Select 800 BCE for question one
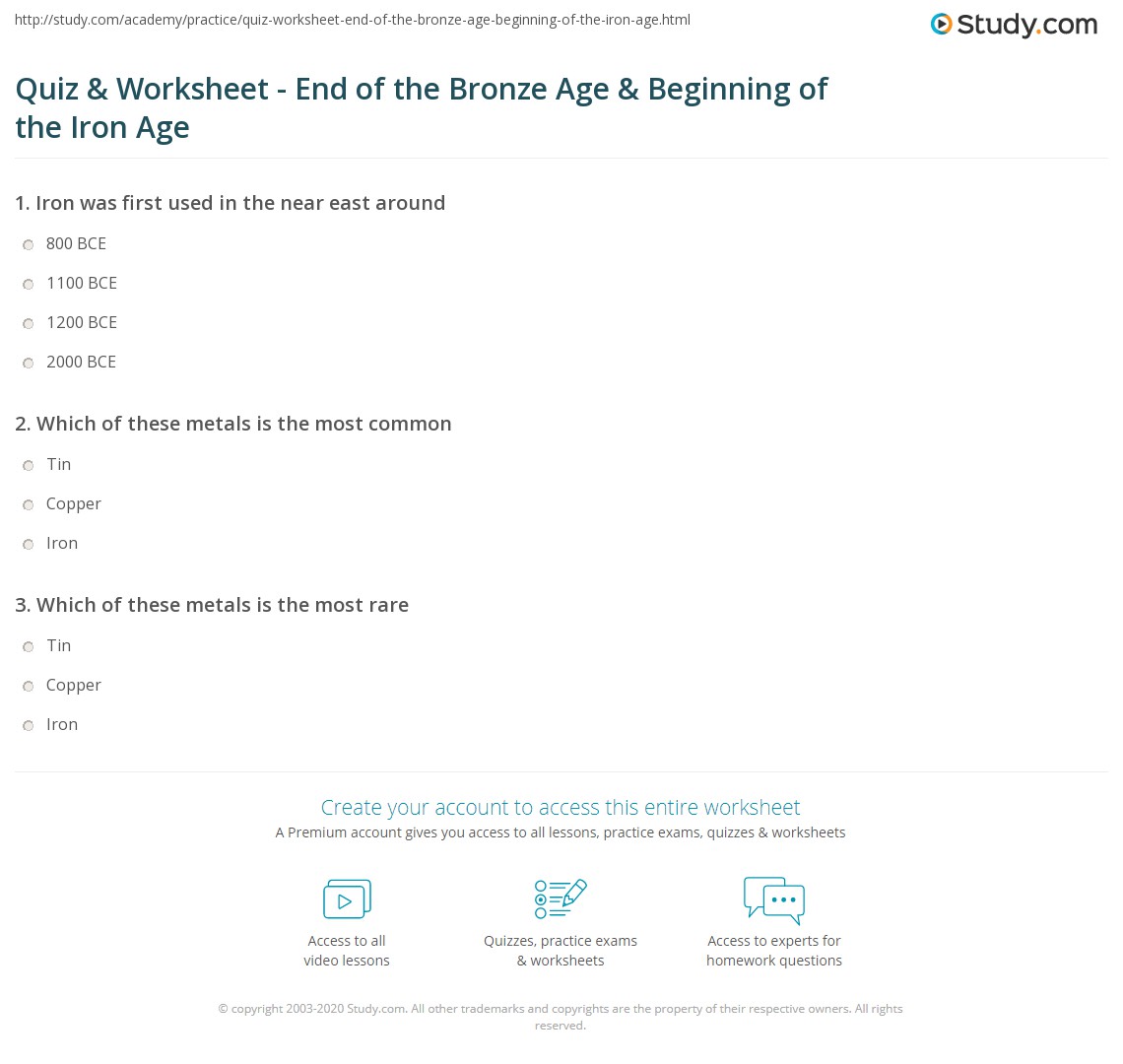This screenshot has height=1064, width=1123. (x=29, y=244)
